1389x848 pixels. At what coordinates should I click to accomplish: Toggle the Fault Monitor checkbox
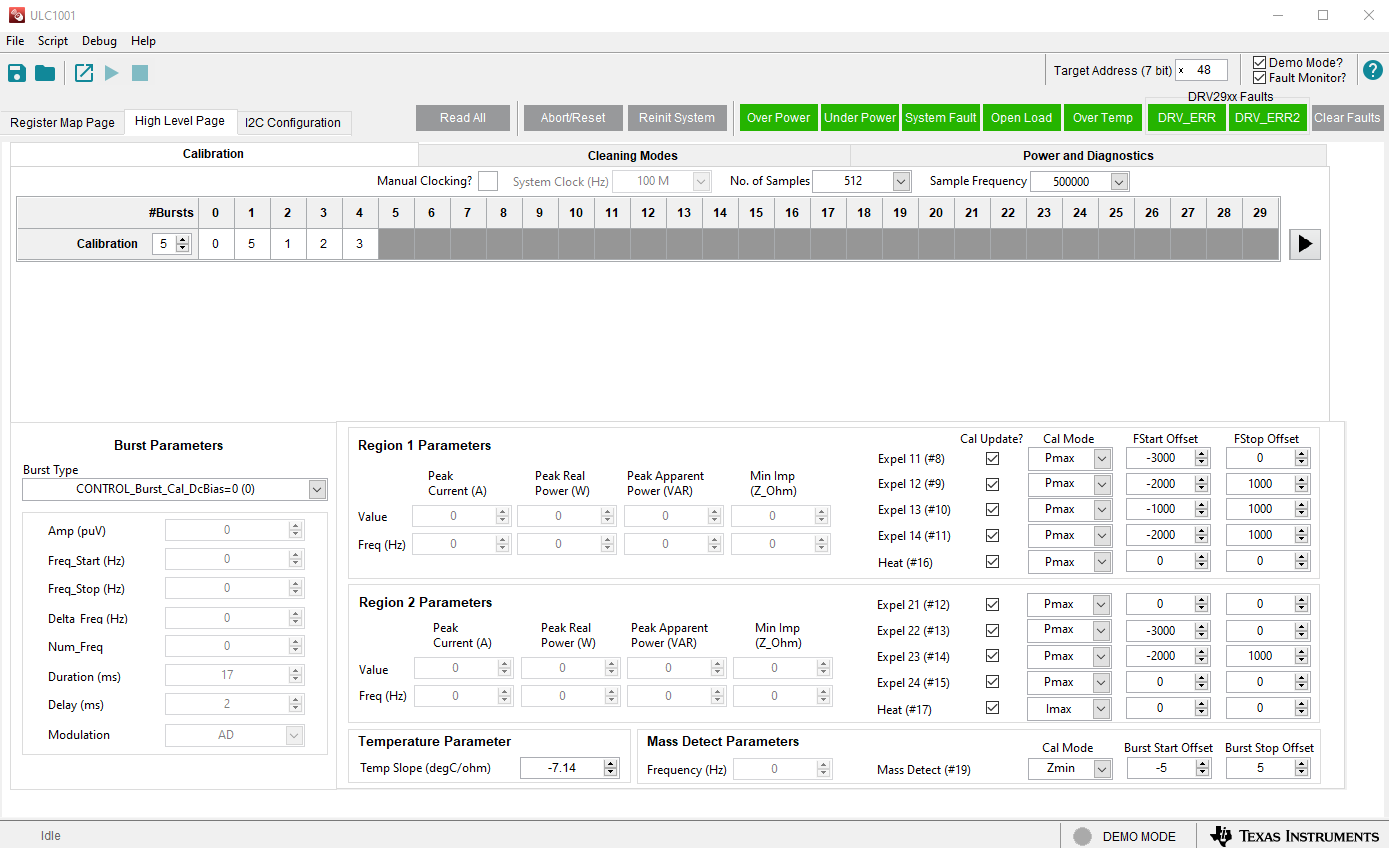click(x=1260, y=78)
